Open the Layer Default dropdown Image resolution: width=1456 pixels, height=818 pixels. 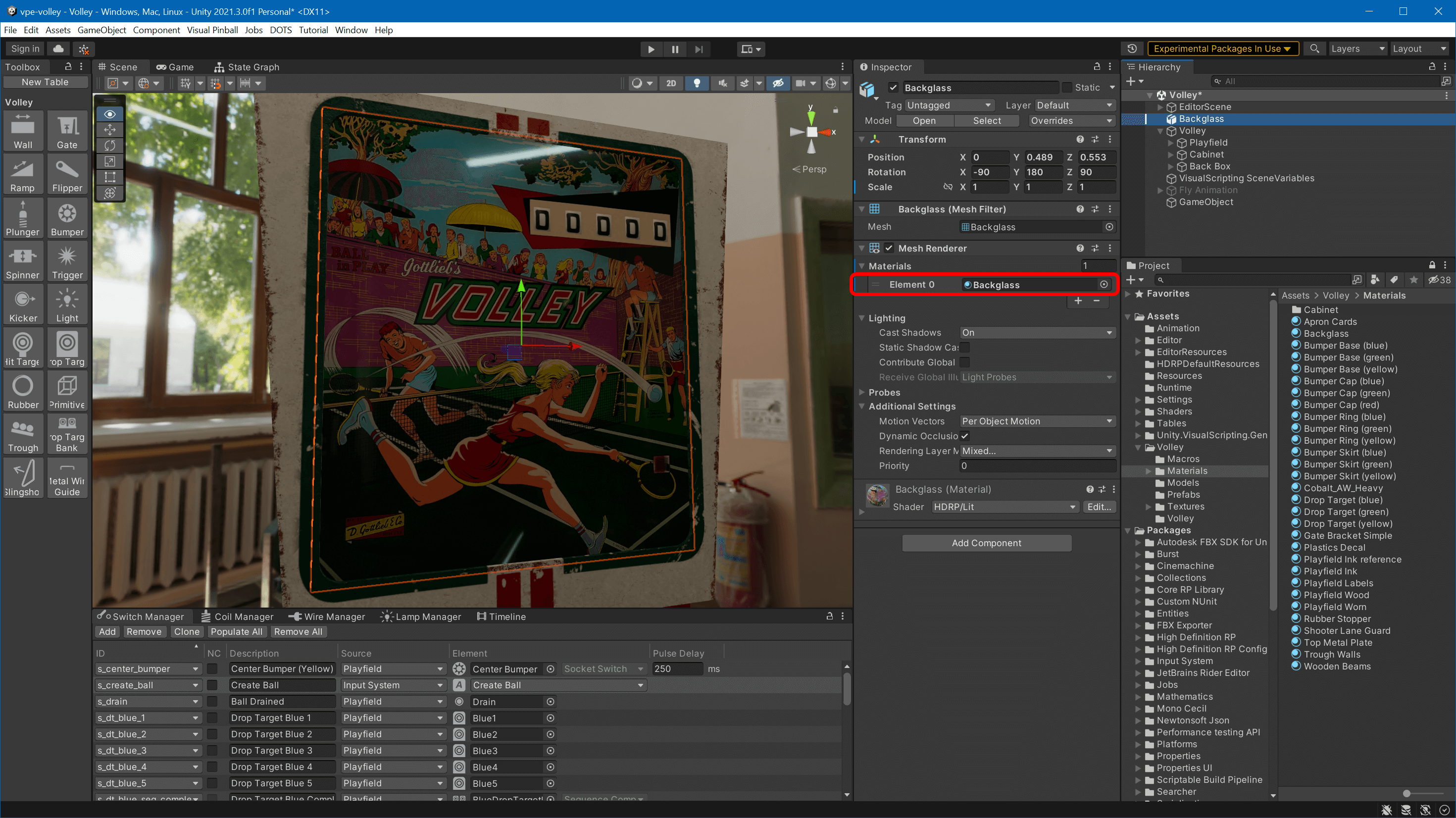coord(1074,105)
